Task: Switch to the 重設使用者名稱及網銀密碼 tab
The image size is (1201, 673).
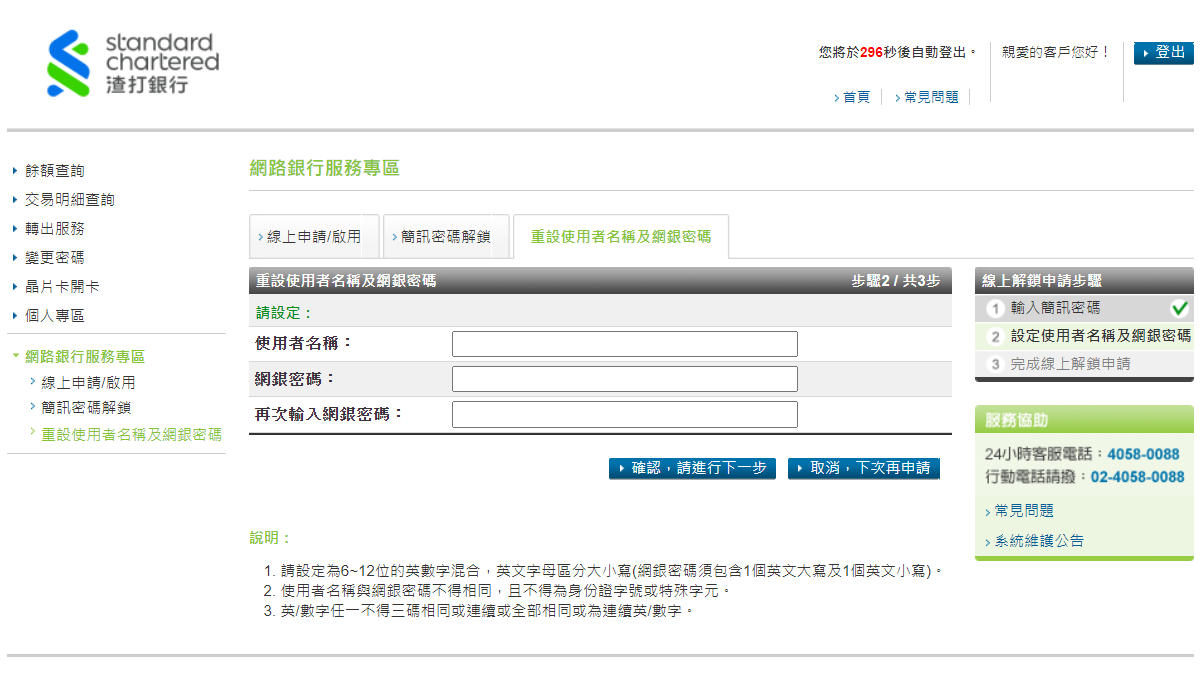Action: [x=621, y=237]
